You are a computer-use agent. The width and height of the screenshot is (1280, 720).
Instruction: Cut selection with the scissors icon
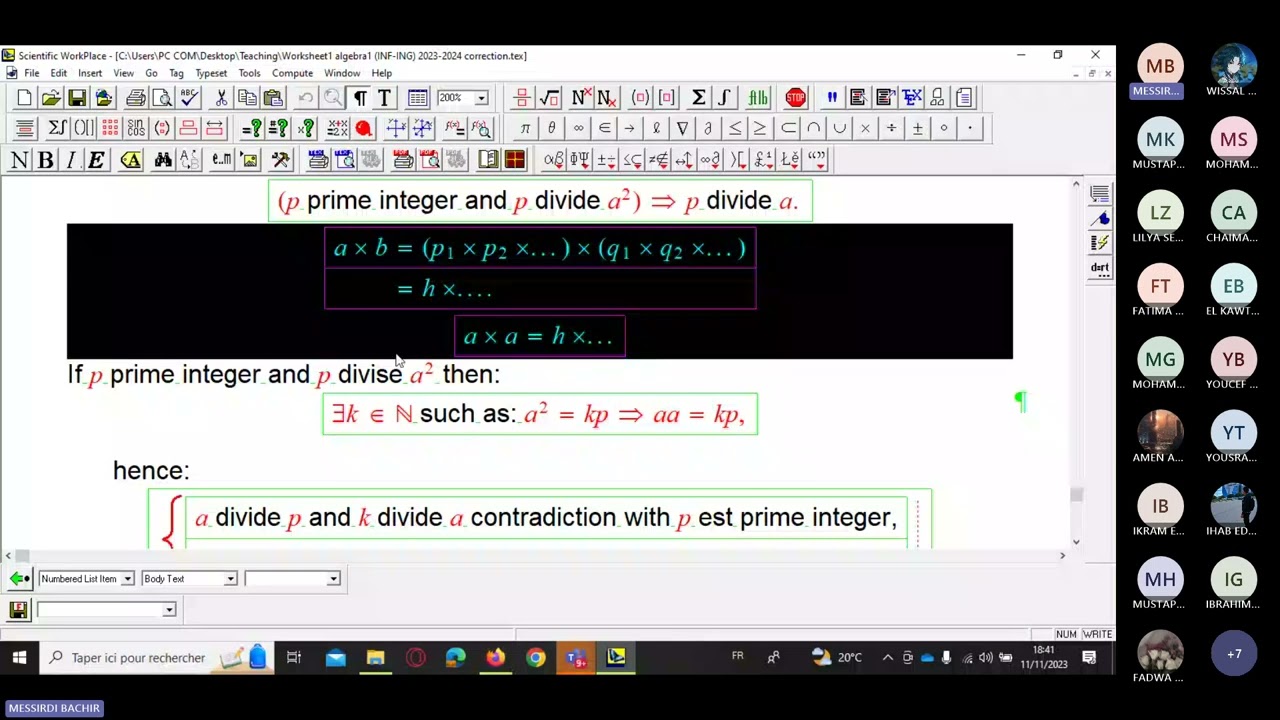click(221, 98)
